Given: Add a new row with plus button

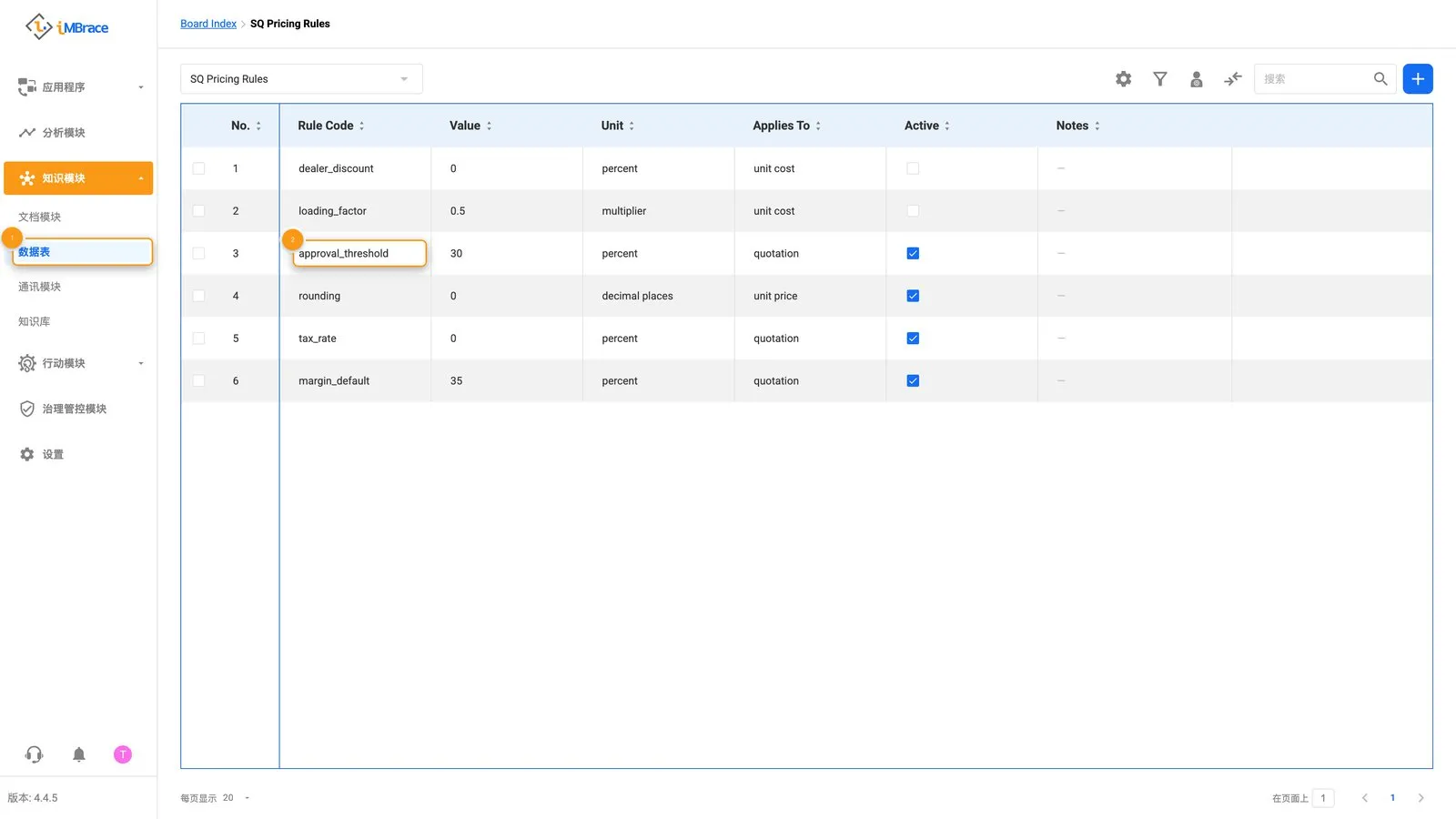Looking at the screenshot, I should pos(1418,79).
